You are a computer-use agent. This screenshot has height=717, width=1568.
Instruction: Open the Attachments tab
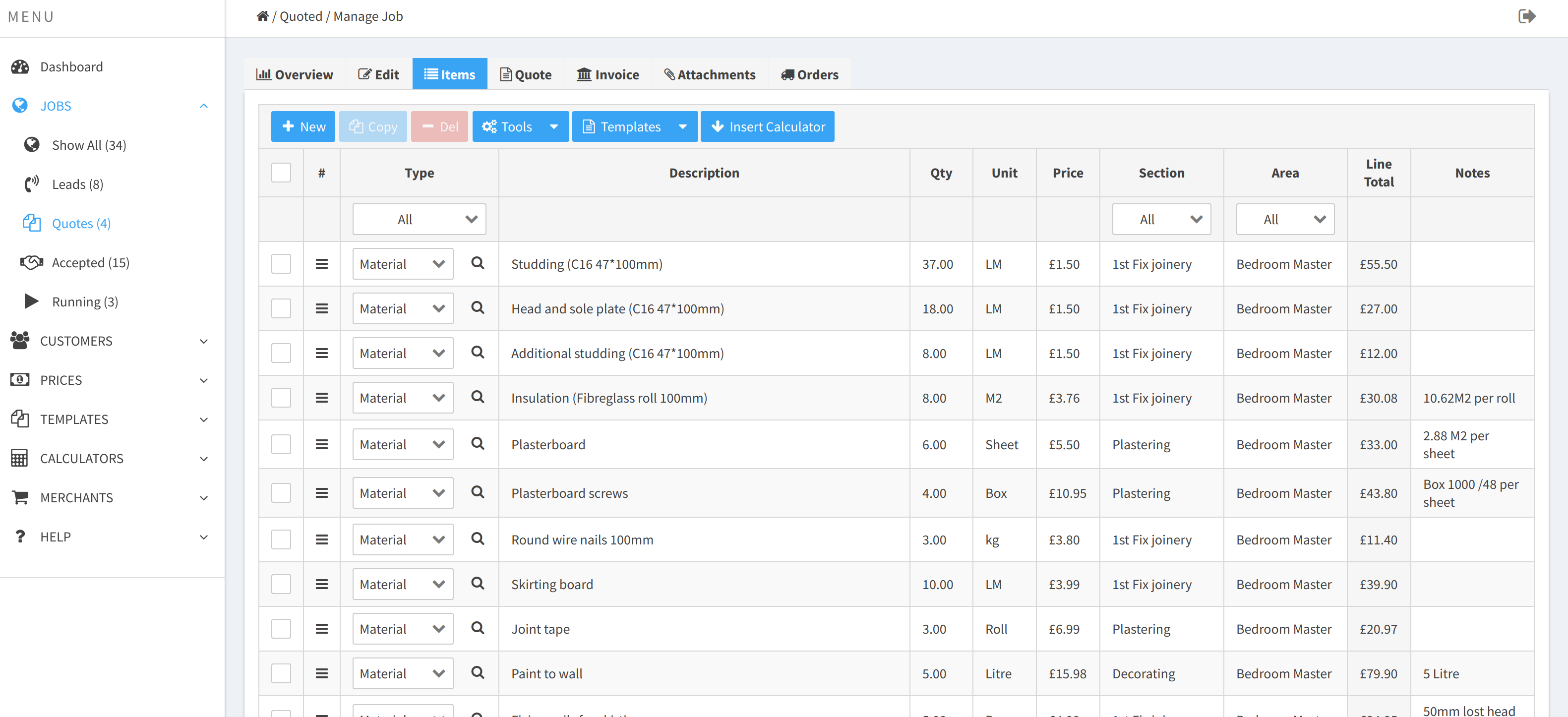[709, 74]
